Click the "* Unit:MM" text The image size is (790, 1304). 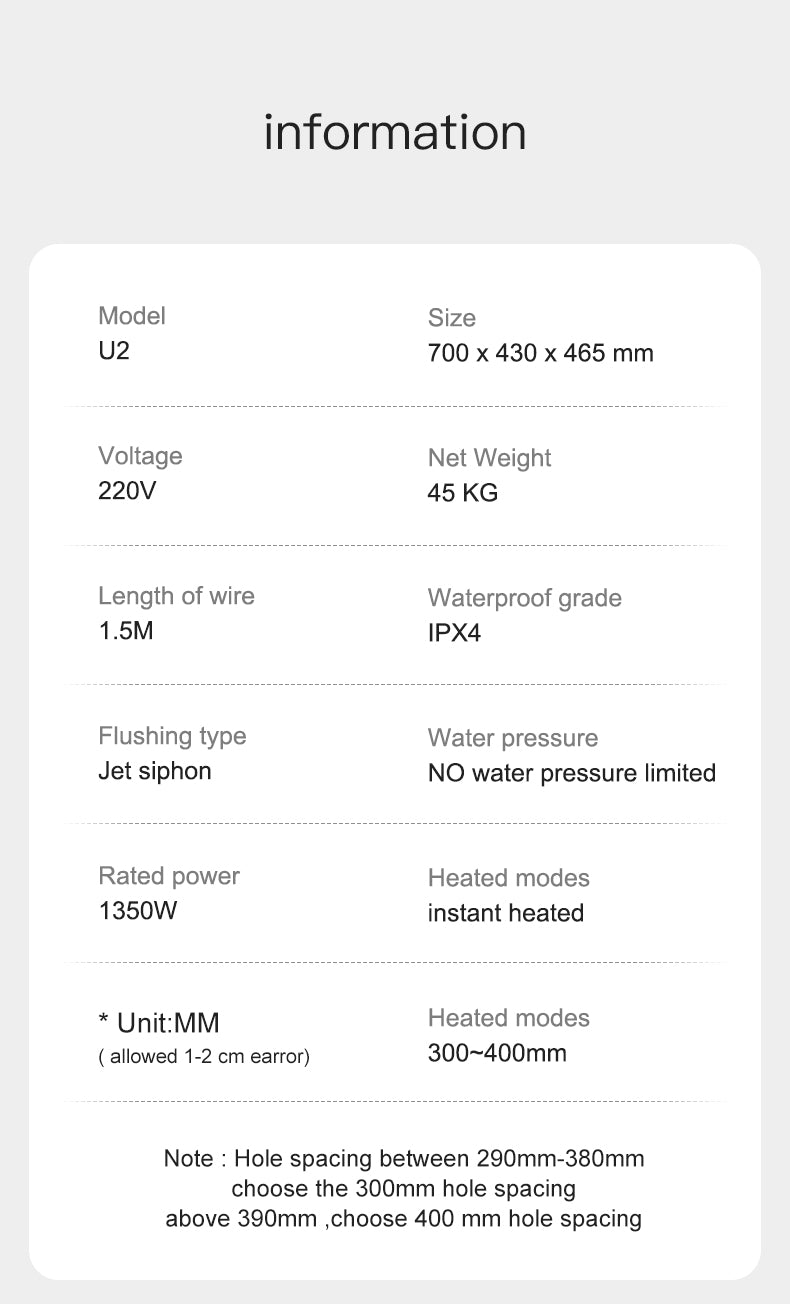(159, 1023)
